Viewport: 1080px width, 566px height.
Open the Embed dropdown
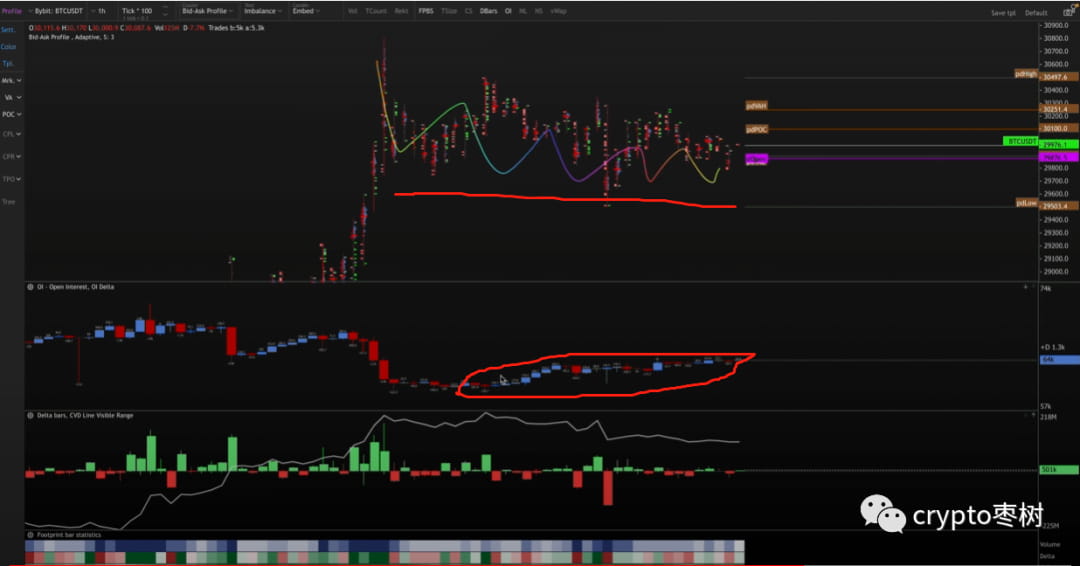click(x=306, y=11)
